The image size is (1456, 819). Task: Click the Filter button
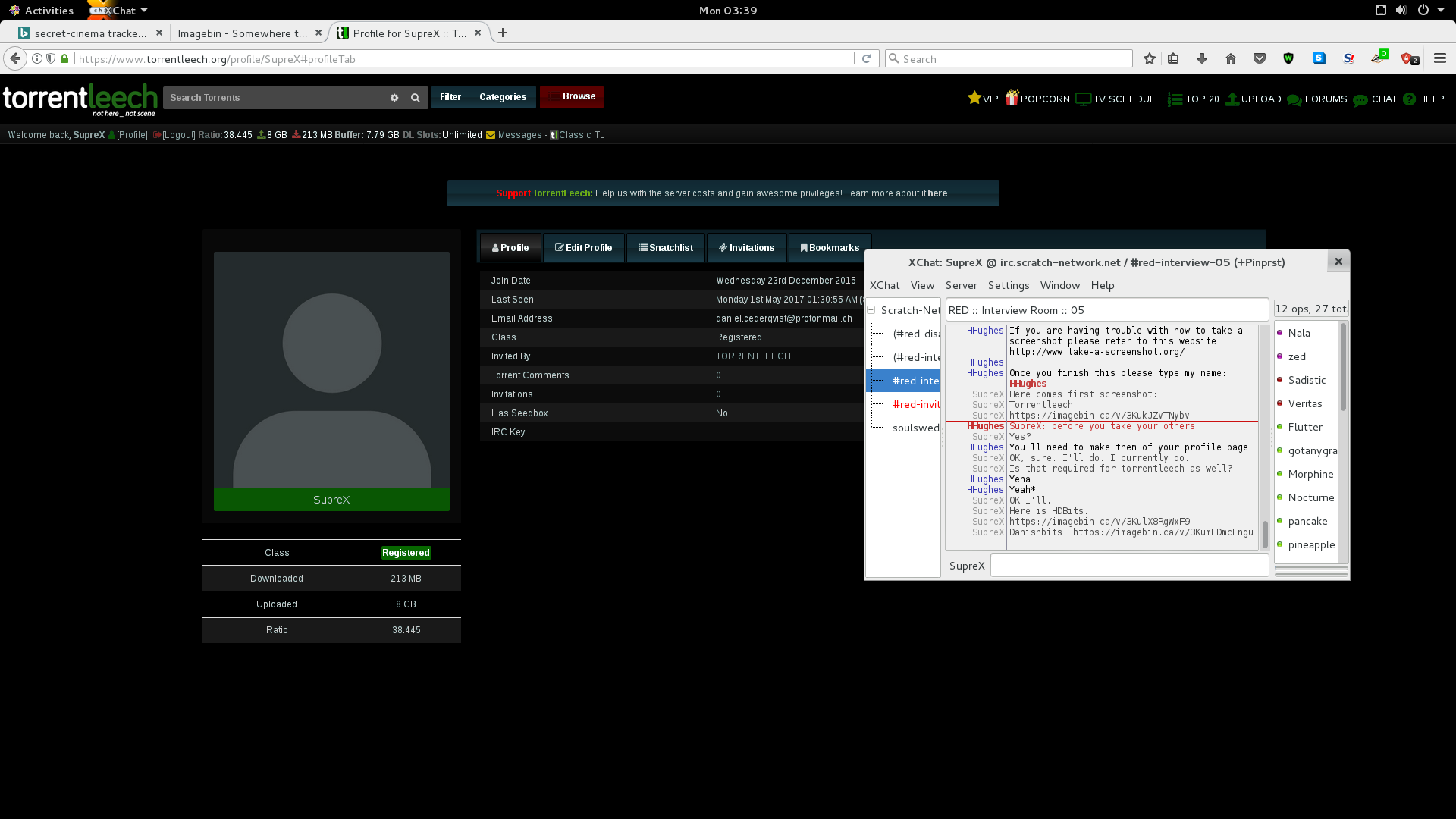pyautogui.click(x=450, y=97)
